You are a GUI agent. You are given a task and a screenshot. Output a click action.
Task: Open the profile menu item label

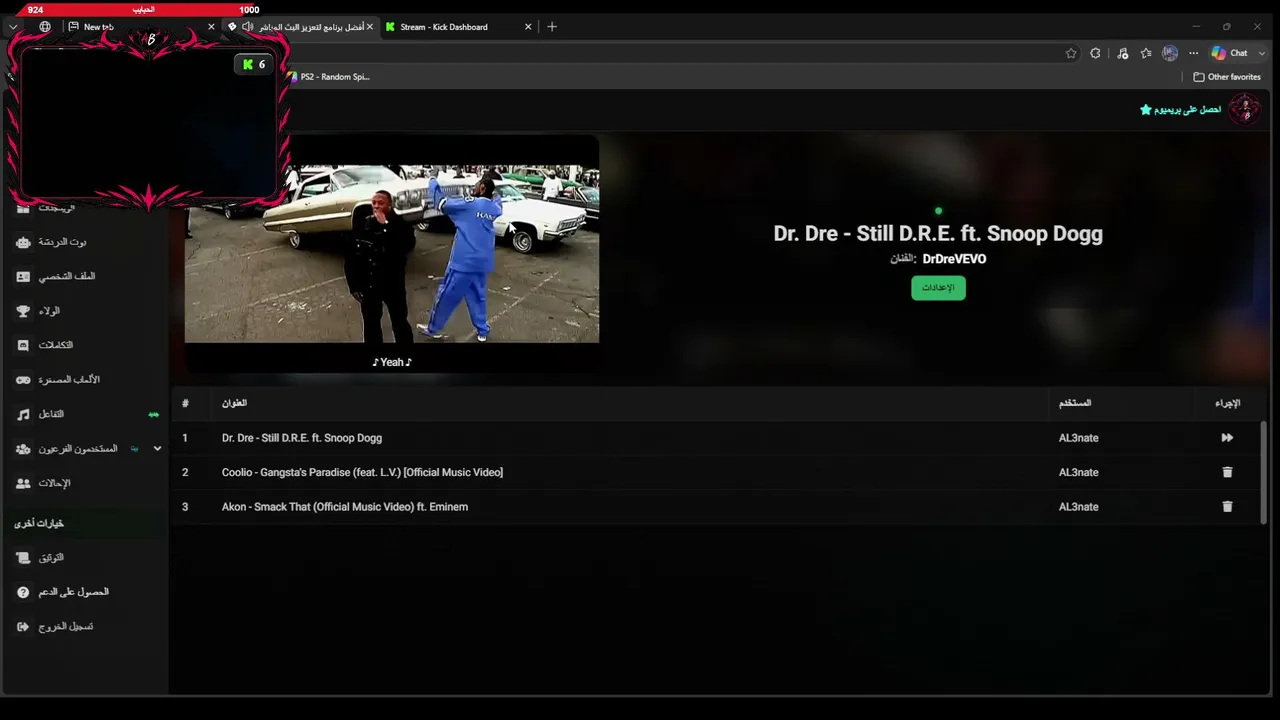click(x=67, y=276)
